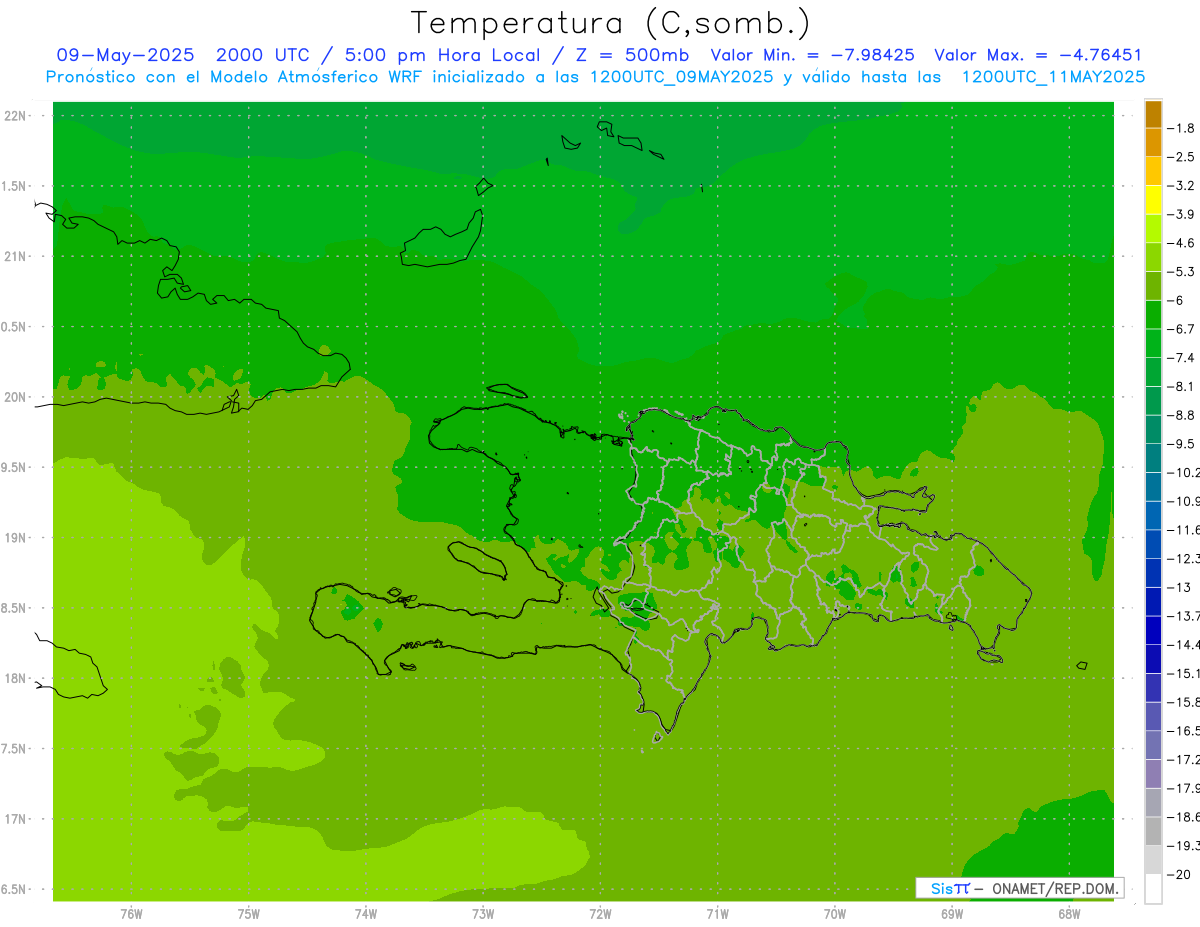Click the "18N" latitude label
The width and height of the screenshot is (1200, 927).
pyautogui.click(x=16, y=678)
